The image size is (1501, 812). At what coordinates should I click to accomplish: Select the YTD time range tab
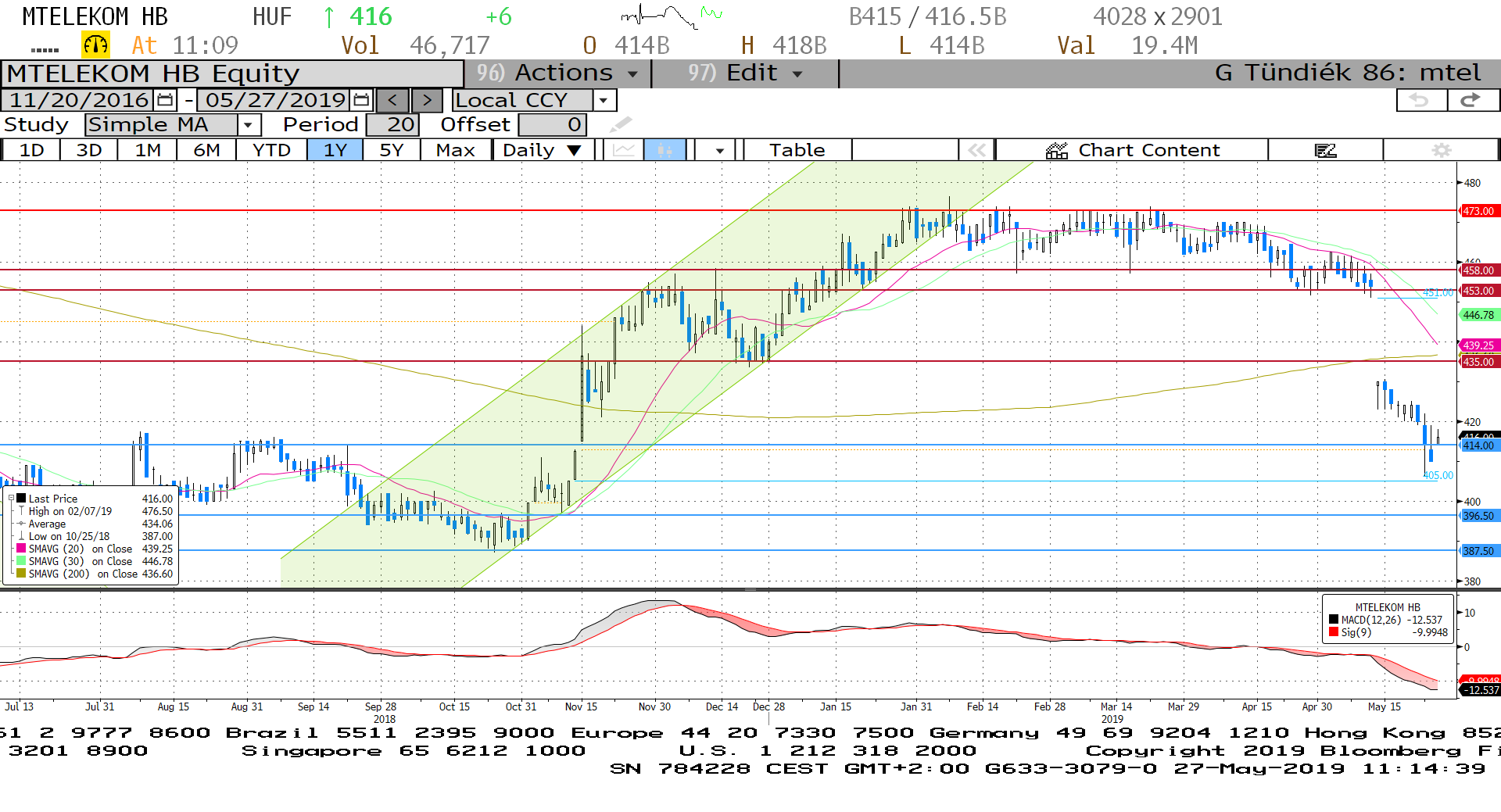pos(271,150)
